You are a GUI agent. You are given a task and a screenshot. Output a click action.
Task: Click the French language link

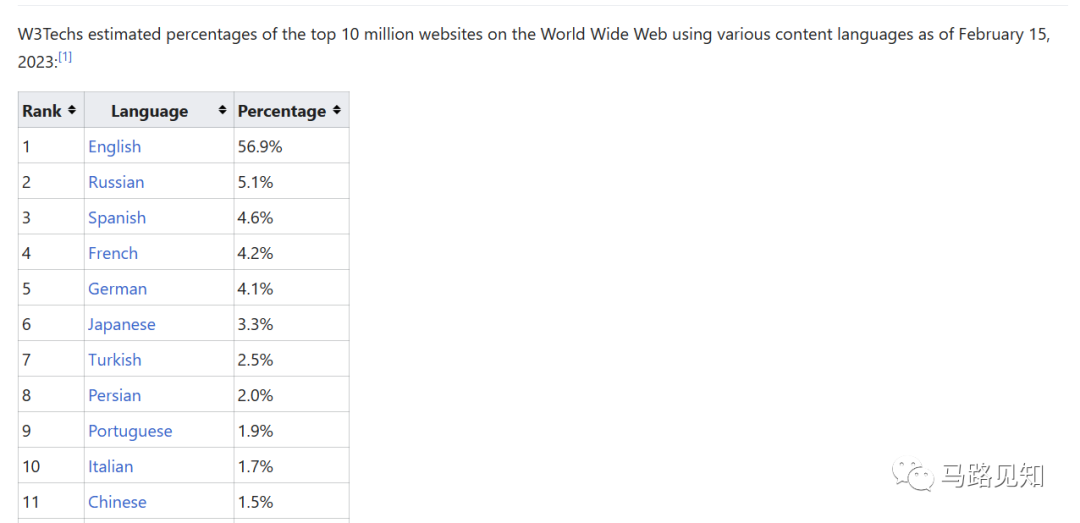[x=113, y=254]
